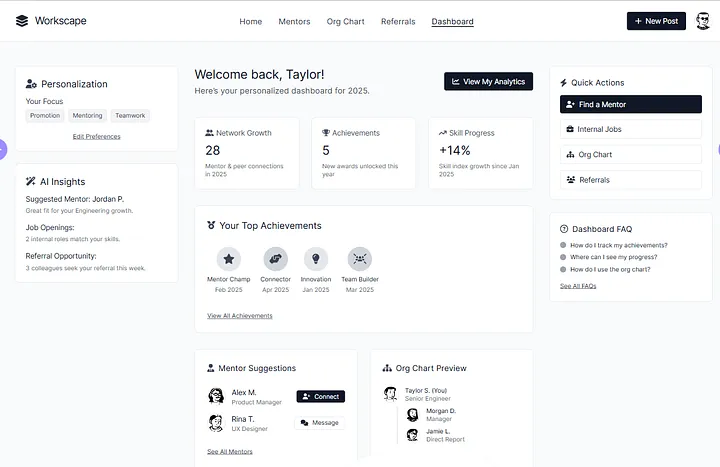Screen dimensions: 720x467
Task: Click the View My Analytics button
Action: tap(489, 81)
